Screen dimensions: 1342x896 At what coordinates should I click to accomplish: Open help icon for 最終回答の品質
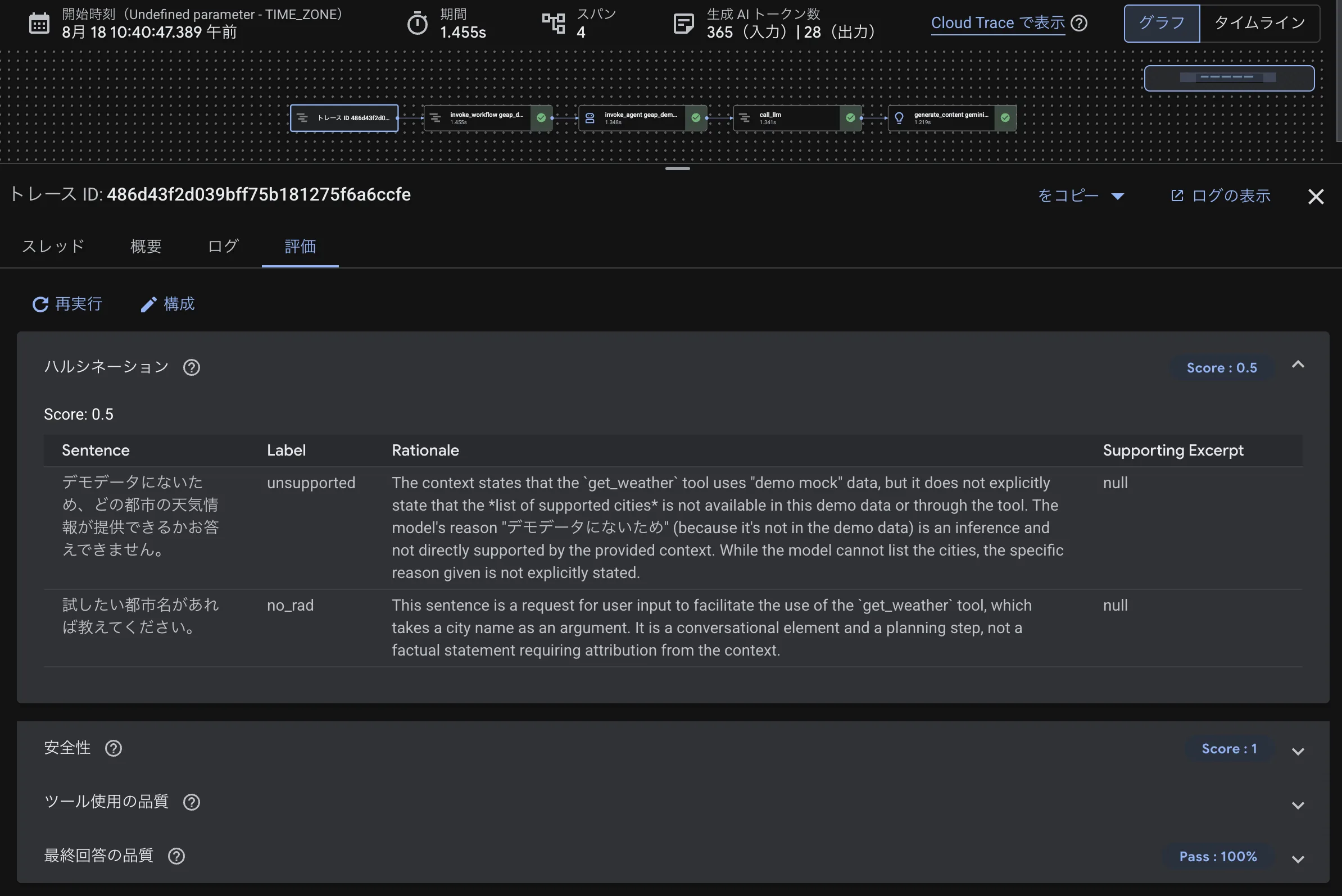click(176, 856)
